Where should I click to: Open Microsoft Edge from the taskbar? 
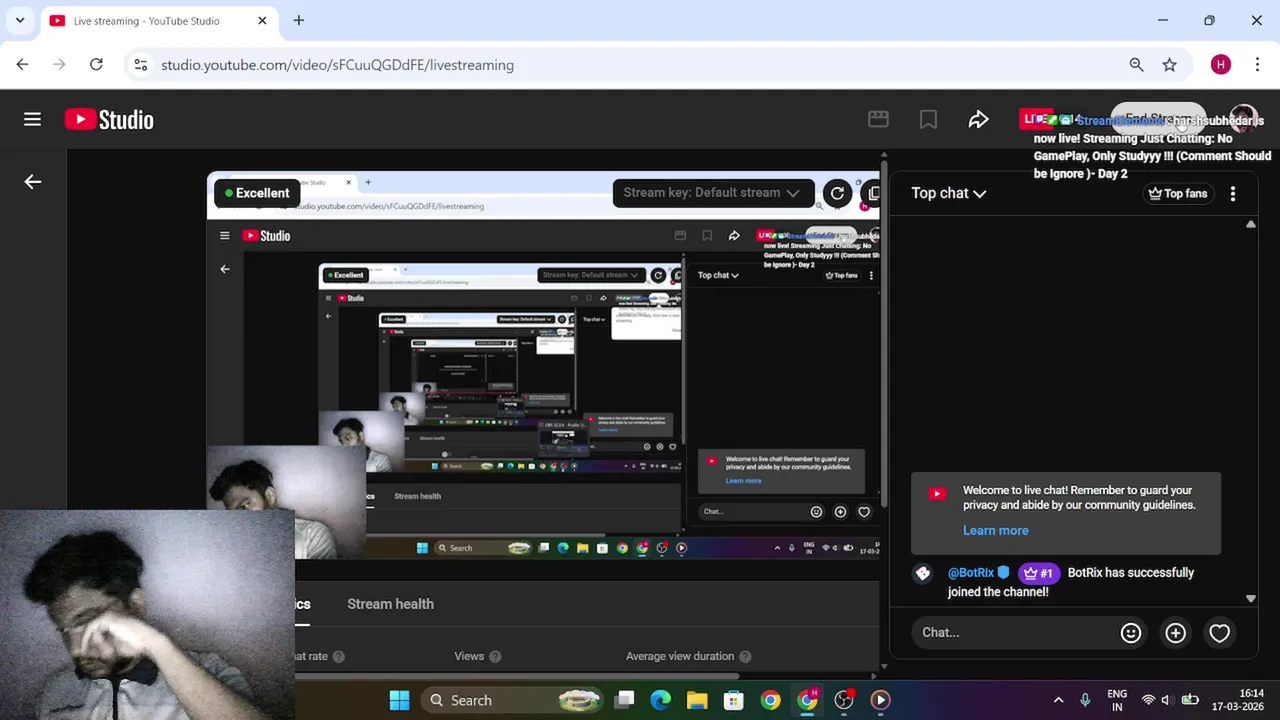[x=660, y=700]
